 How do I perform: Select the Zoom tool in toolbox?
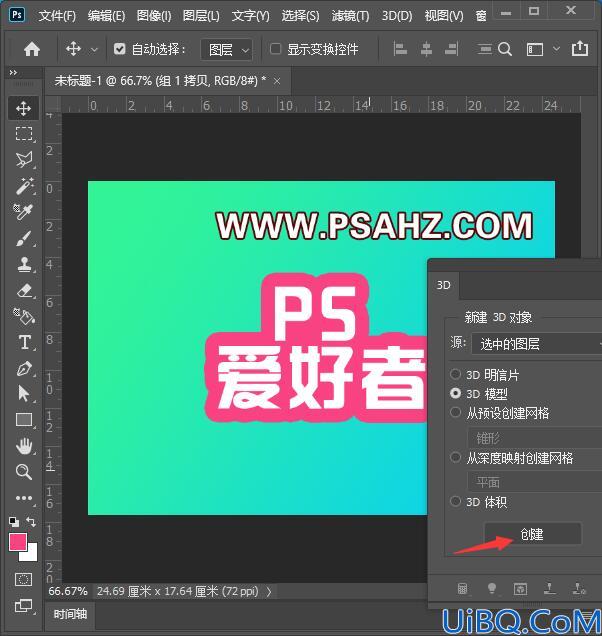tap(24, 472)
